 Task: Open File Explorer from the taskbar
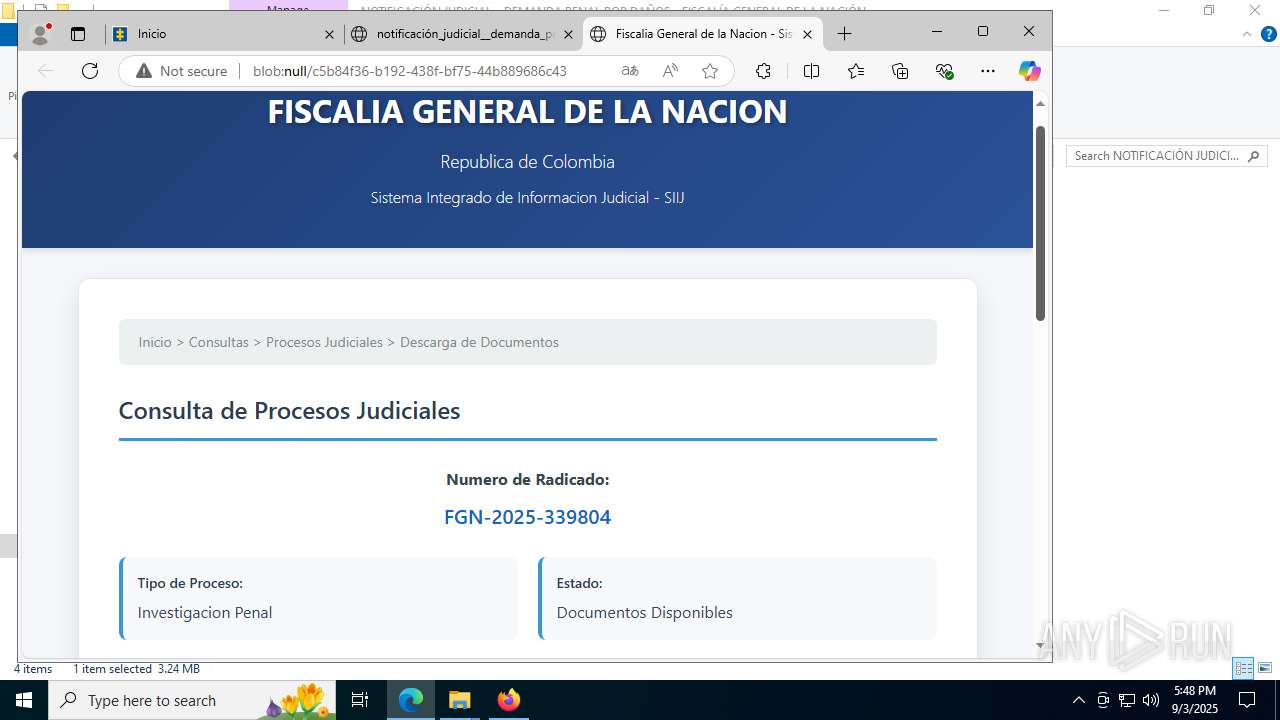[459, 700]
